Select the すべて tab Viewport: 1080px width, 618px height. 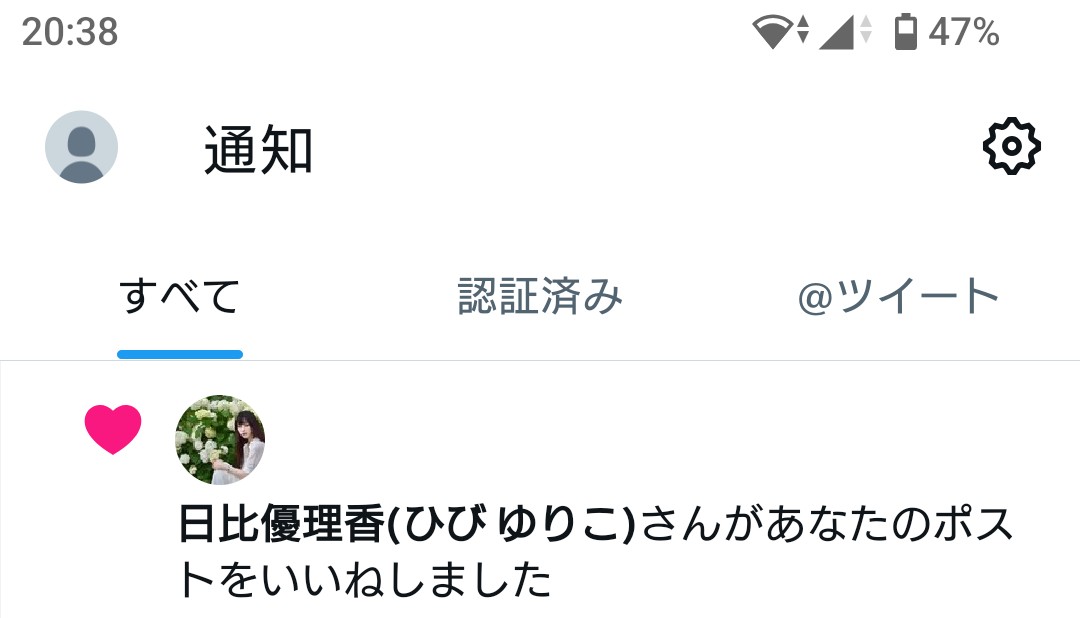[x=180, y=296]
